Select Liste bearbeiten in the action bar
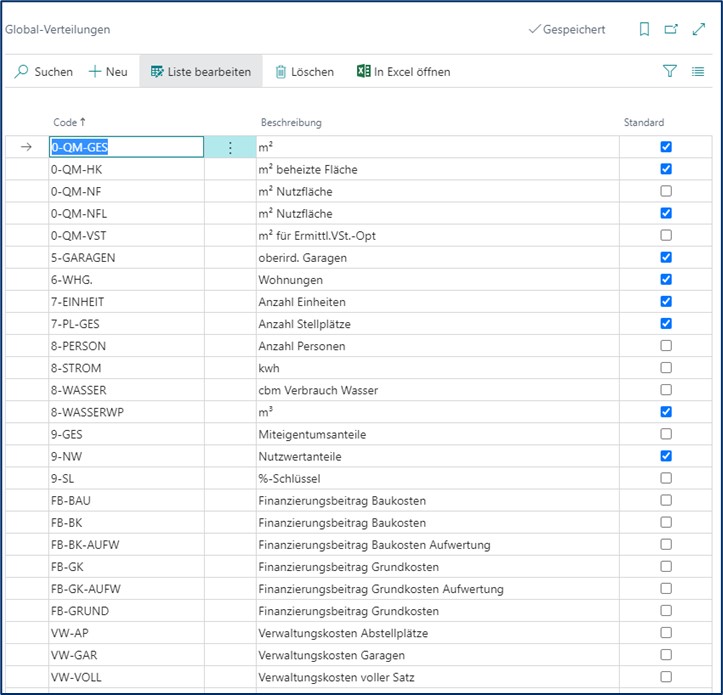The image size is (723, 695). point(201,72)
